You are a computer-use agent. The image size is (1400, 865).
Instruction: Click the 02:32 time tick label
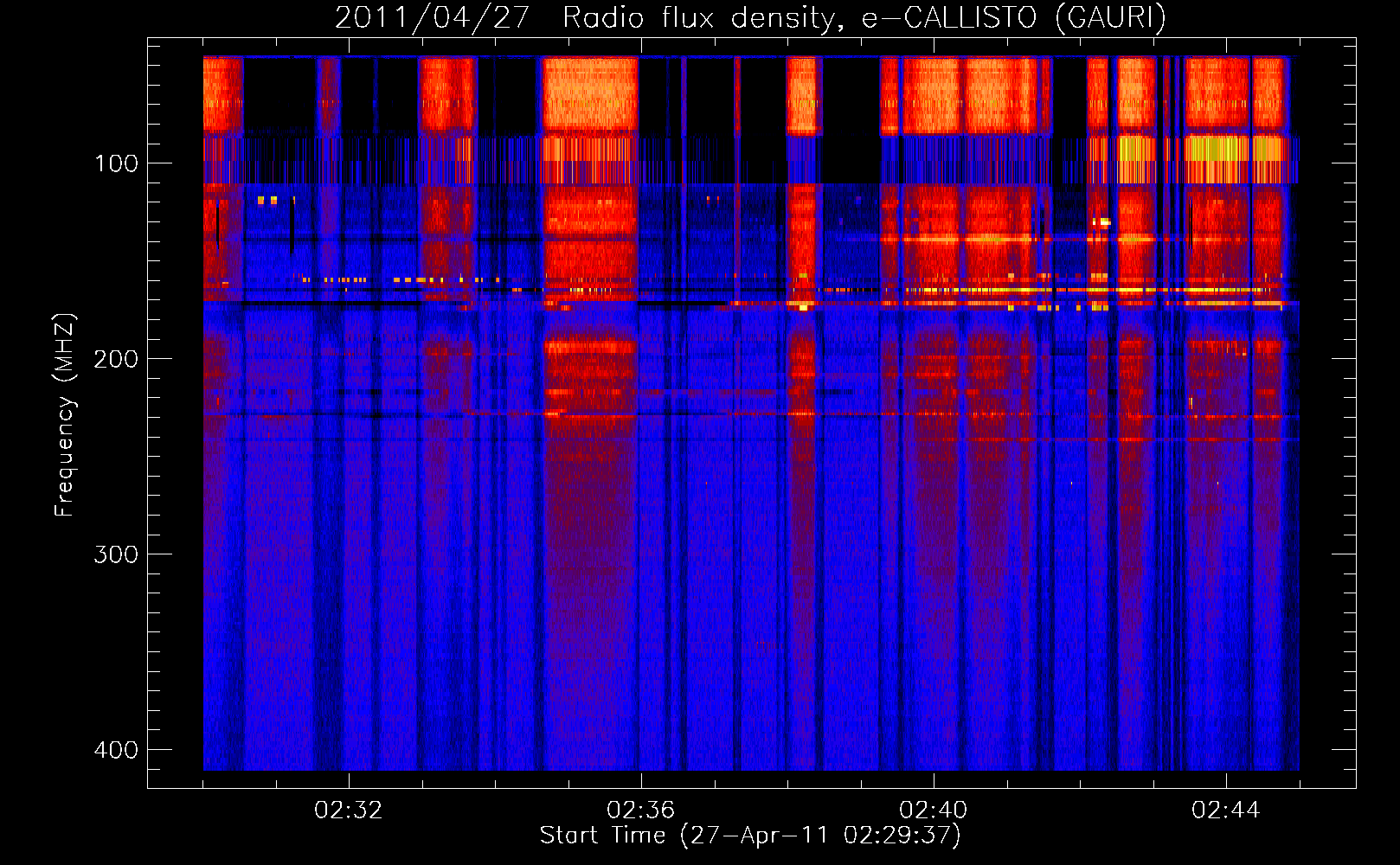coord(349,811)
